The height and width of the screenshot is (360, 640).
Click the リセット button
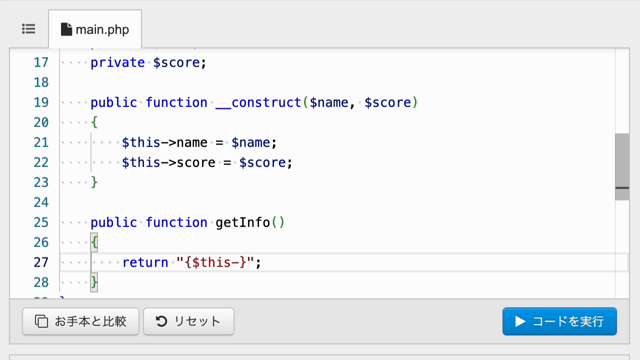[x=189, y=321]
